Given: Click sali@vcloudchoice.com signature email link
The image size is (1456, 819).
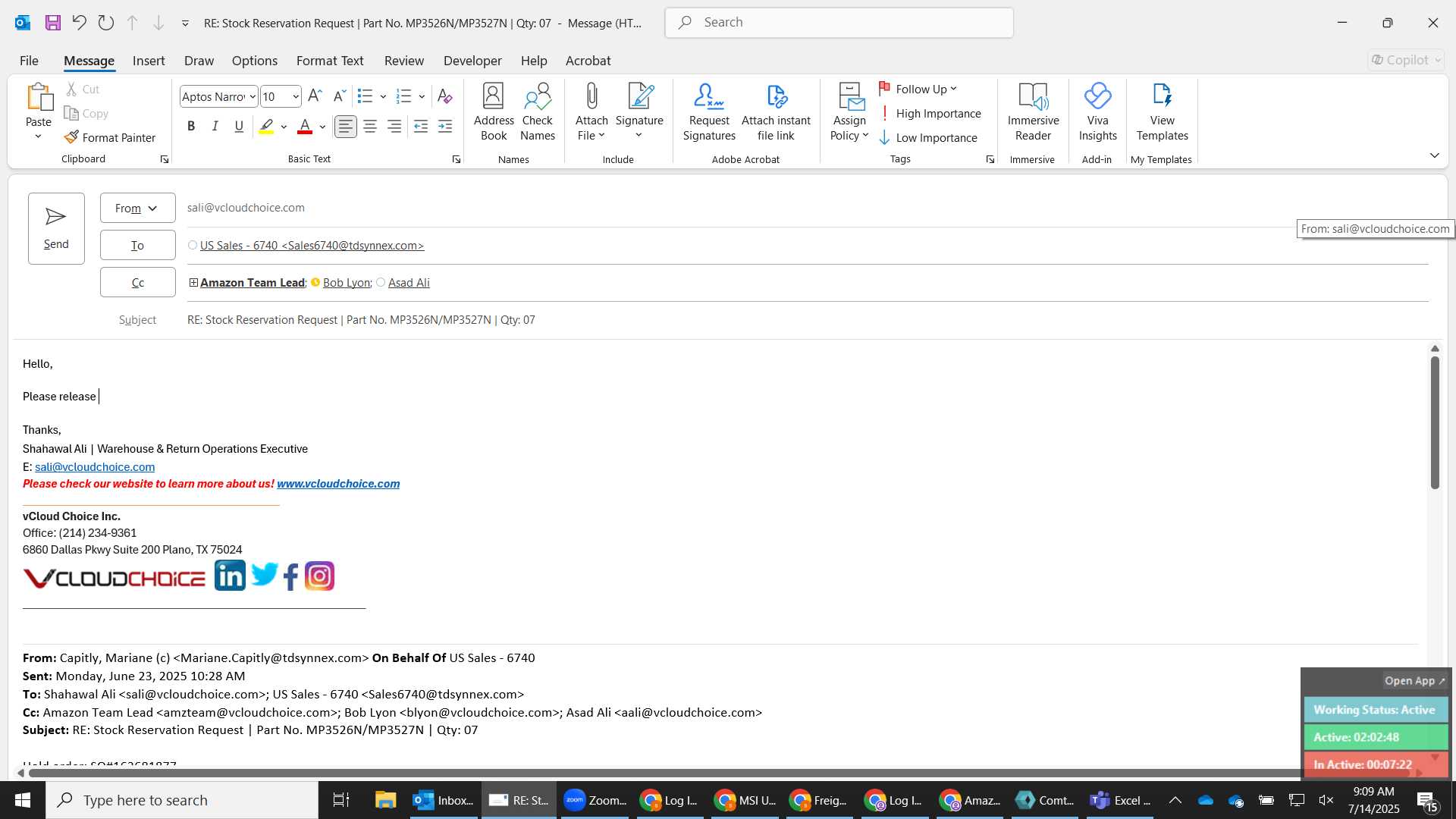Looking at the screenshot, I should pos(95,467).
